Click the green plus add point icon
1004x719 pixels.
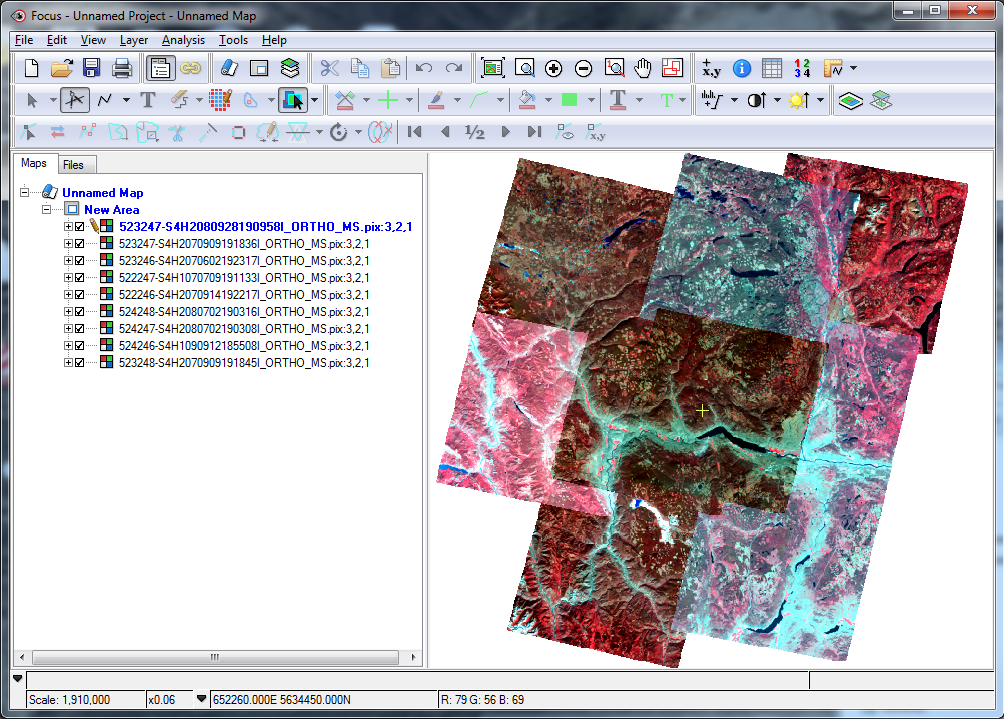pos(387,100)
